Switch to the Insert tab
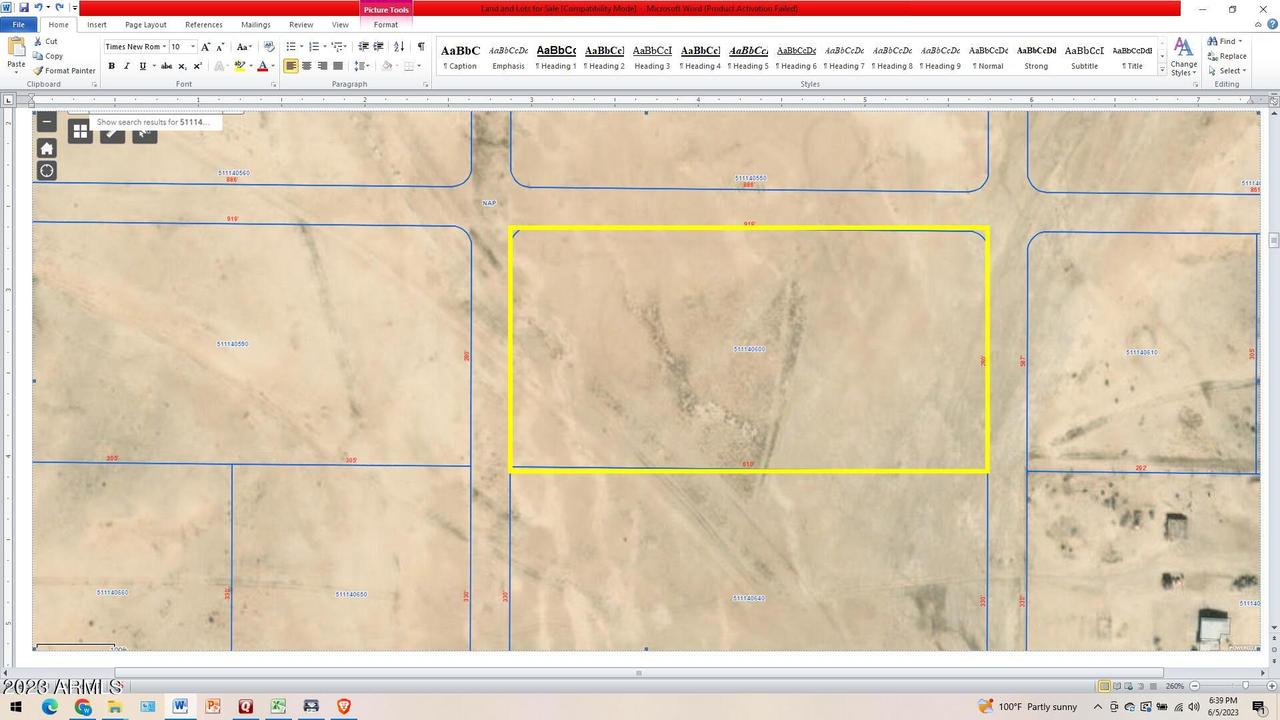Viewport: 1280px width, 720px height. [97, 25]
